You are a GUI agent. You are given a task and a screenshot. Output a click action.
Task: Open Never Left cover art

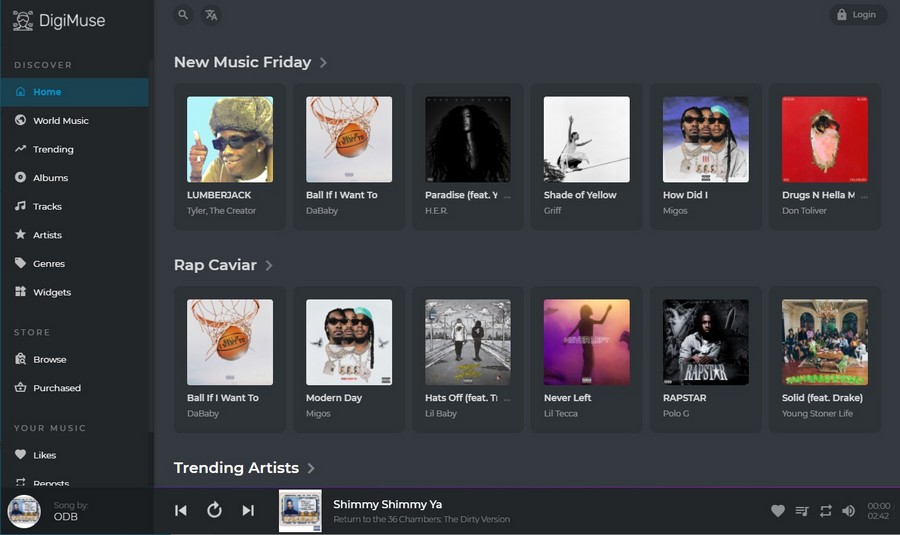(x=587, y=342)
